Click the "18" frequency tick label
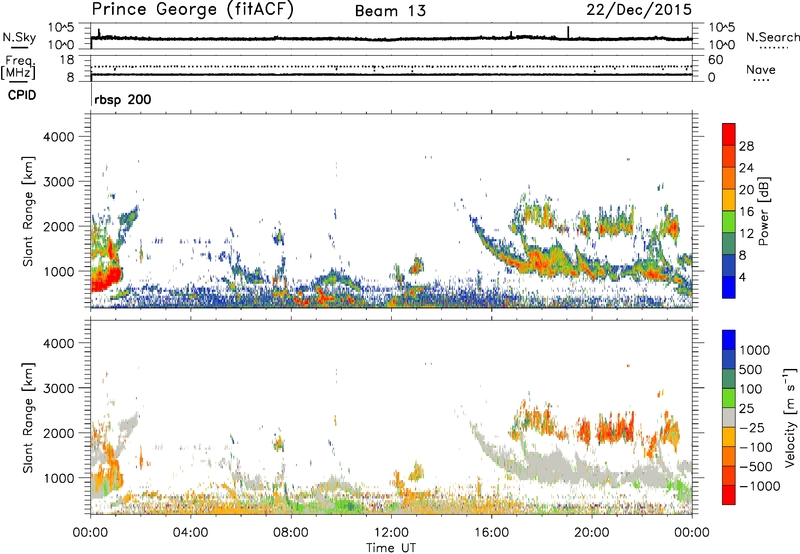 point(67,60)
